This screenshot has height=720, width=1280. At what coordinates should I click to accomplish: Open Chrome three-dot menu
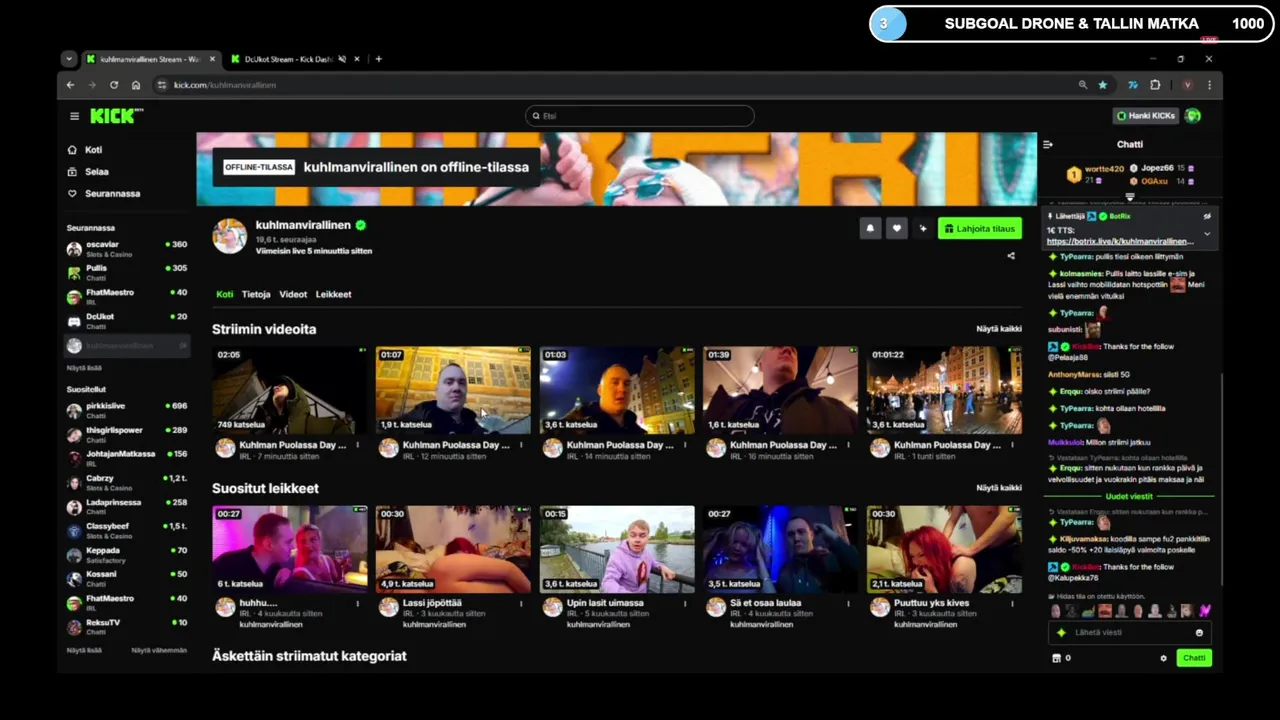tap(1209, 85)
